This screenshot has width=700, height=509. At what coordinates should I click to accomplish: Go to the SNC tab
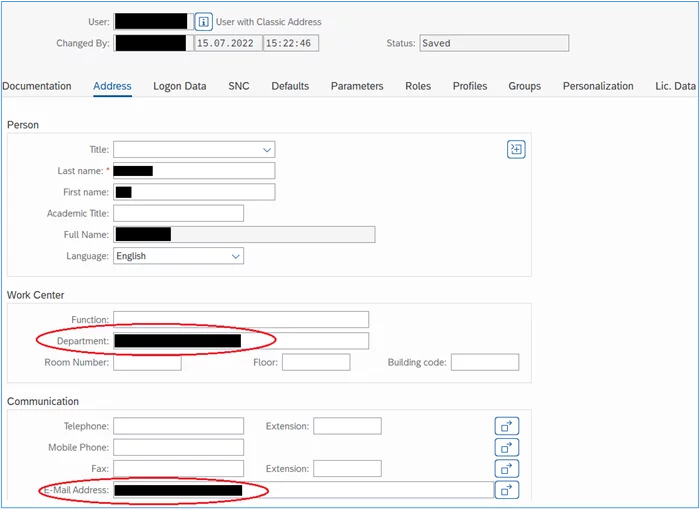[x=239, y=86]
